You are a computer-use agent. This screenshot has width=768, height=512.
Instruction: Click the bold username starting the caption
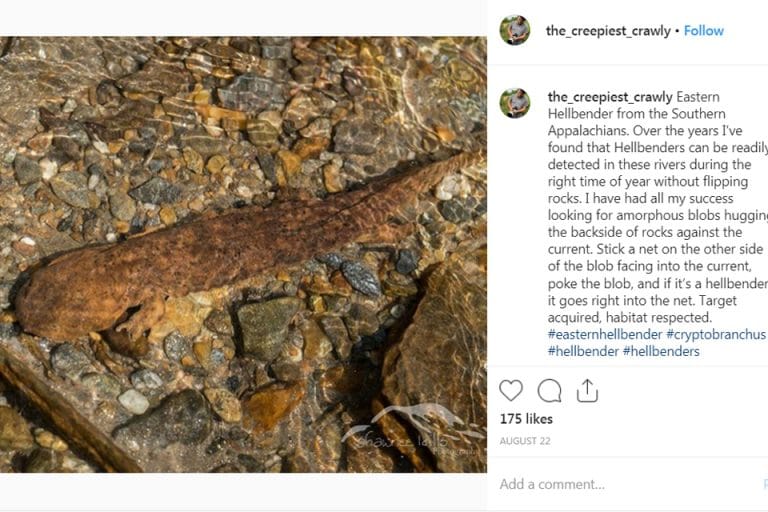point(610,97)
